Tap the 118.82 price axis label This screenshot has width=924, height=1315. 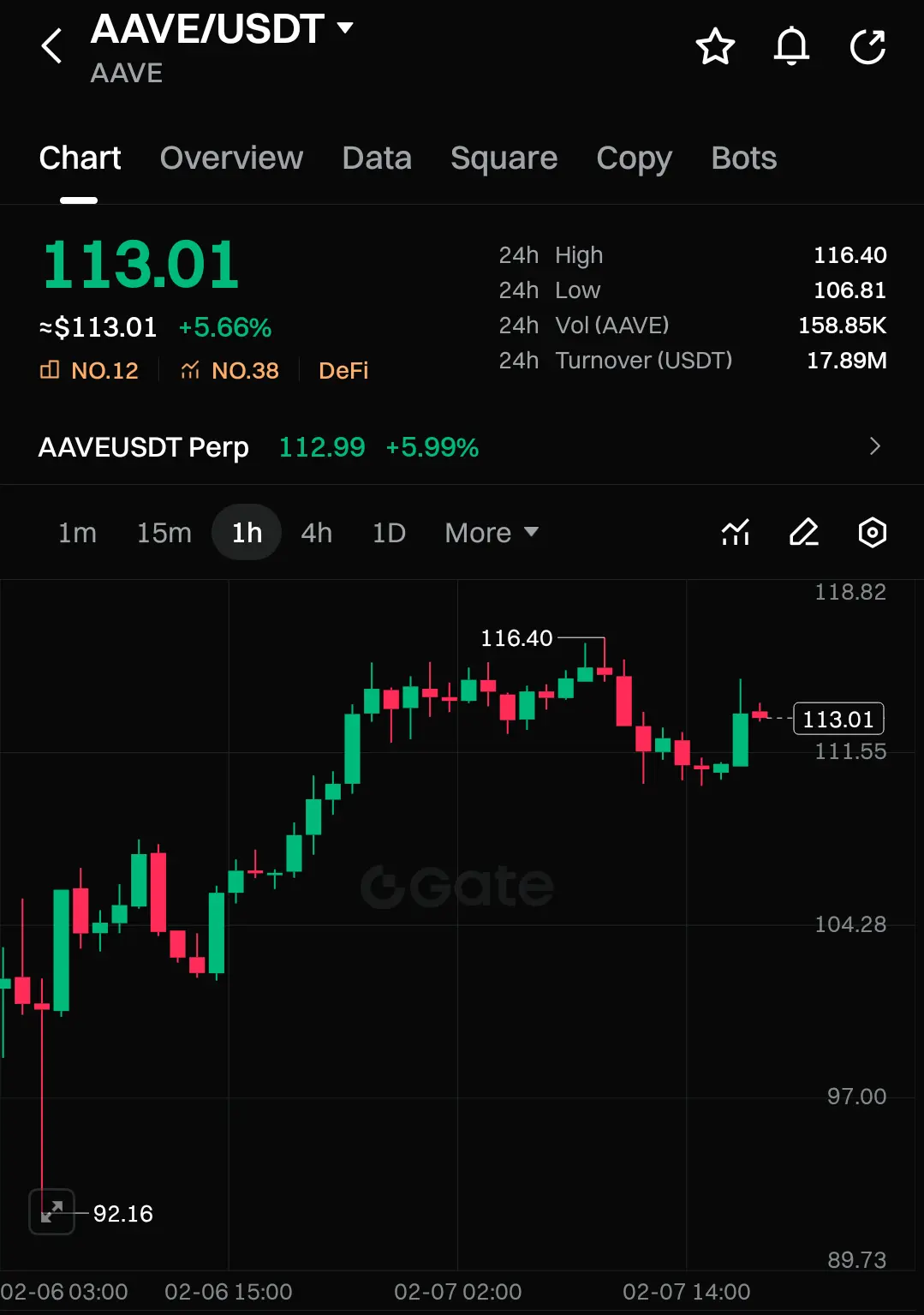pyautogui.click(x=850, y=592)
